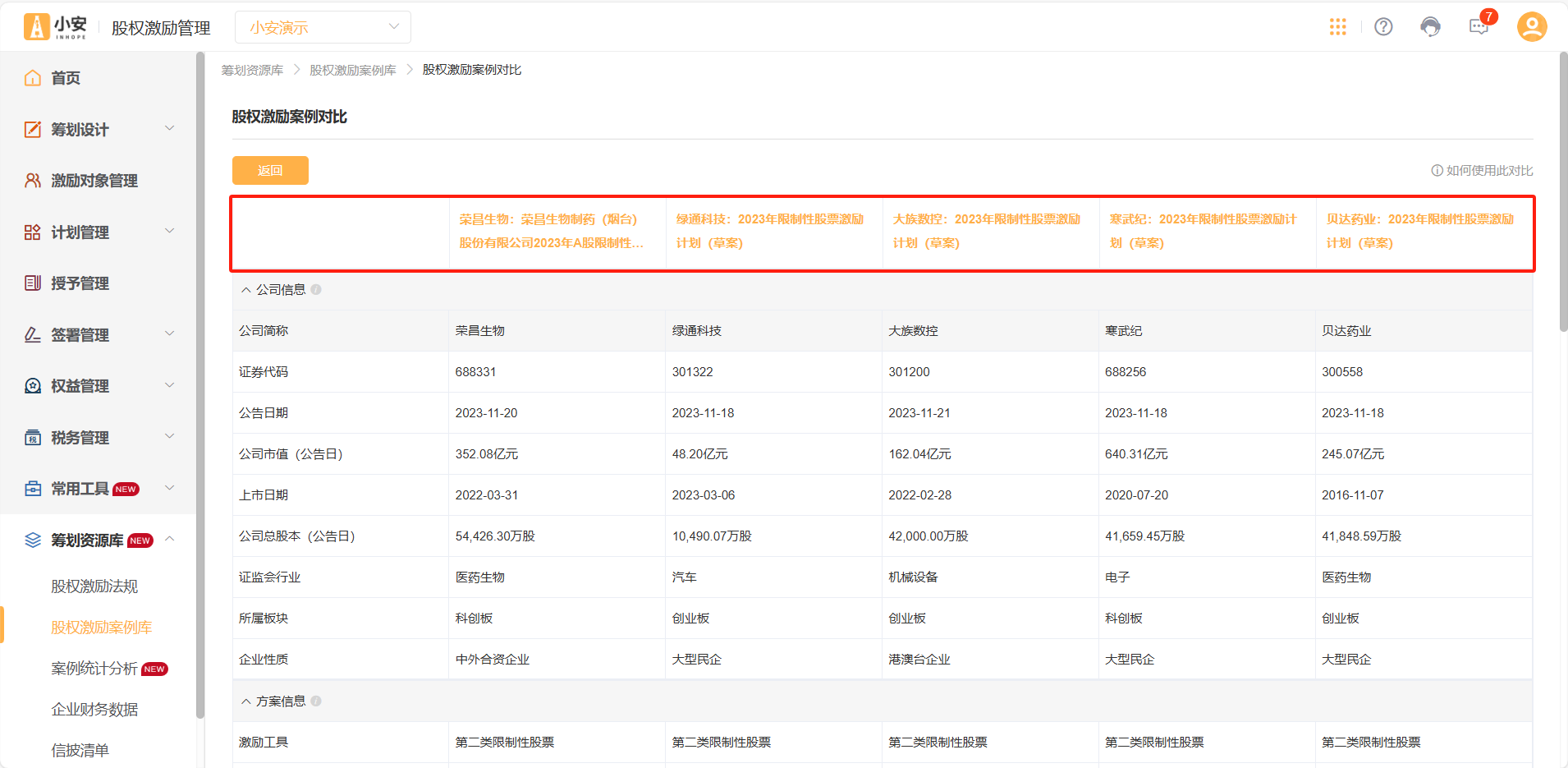Open 股权激励法规 submenu item
1568x768 pixels.
(x=94, y=586)
